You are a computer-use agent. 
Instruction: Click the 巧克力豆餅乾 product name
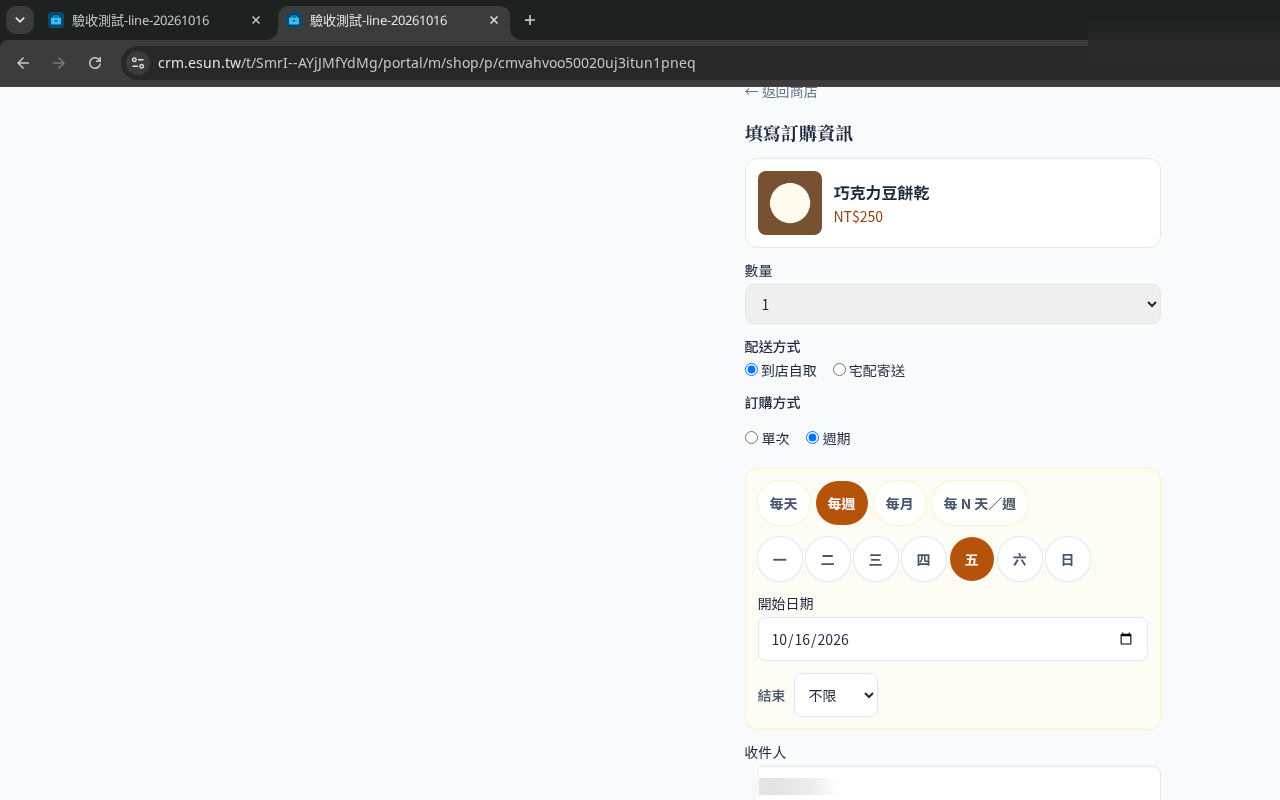click(882, 193)
